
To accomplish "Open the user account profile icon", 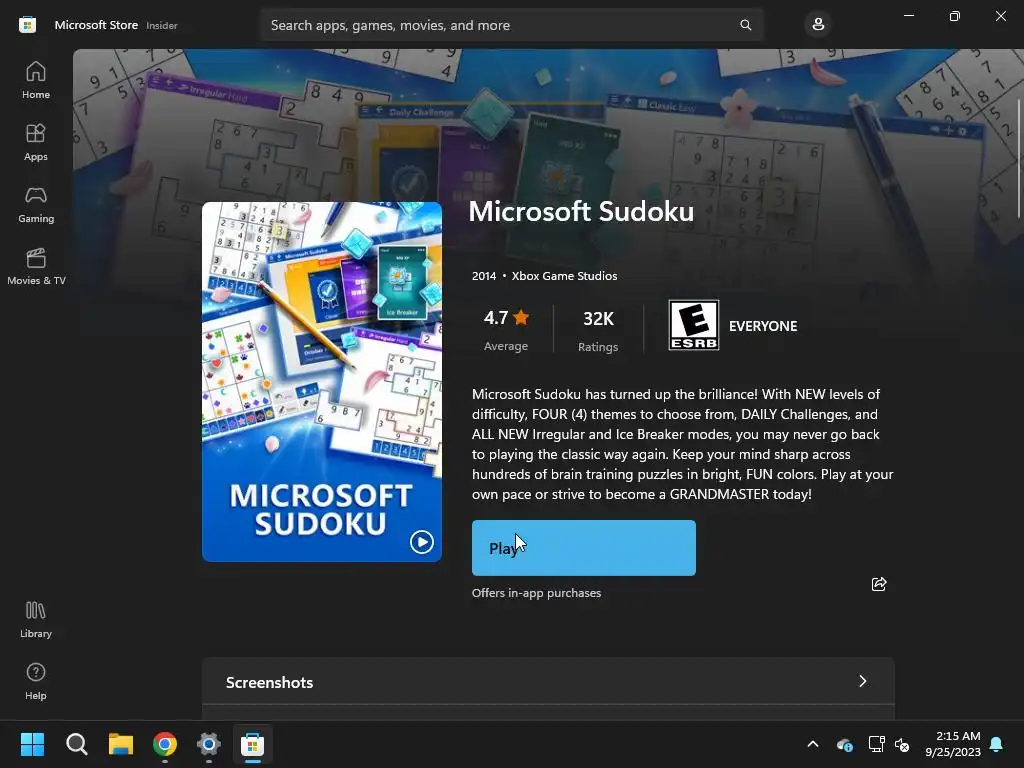I will [818, 25].
